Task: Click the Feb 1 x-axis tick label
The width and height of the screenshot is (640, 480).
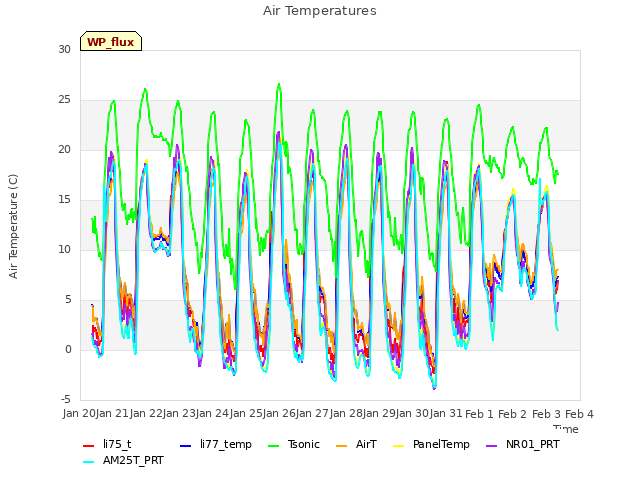Action: [x=479, y=414]
